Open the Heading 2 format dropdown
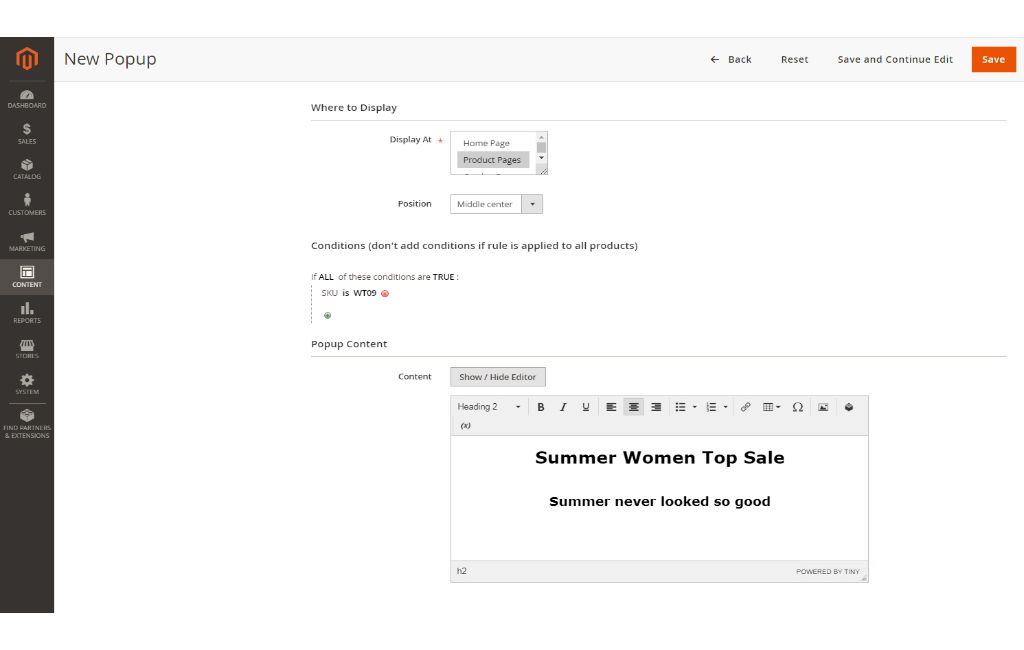The image size is (1024, 650). (489, 407)
